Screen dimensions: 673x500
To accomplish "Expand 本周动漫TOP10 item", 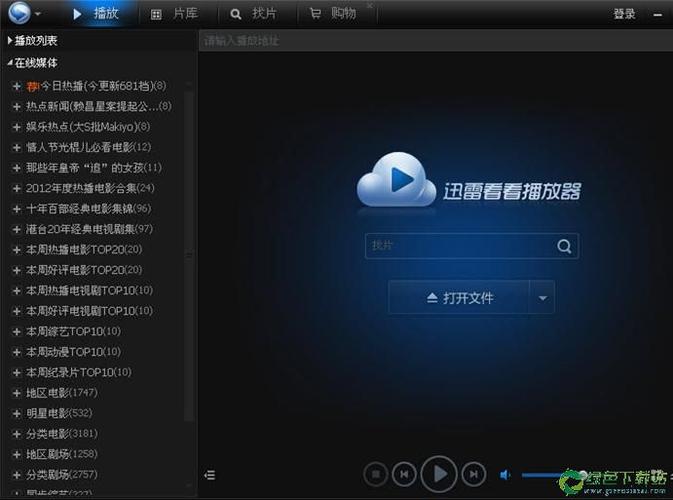I will point(17,352).
